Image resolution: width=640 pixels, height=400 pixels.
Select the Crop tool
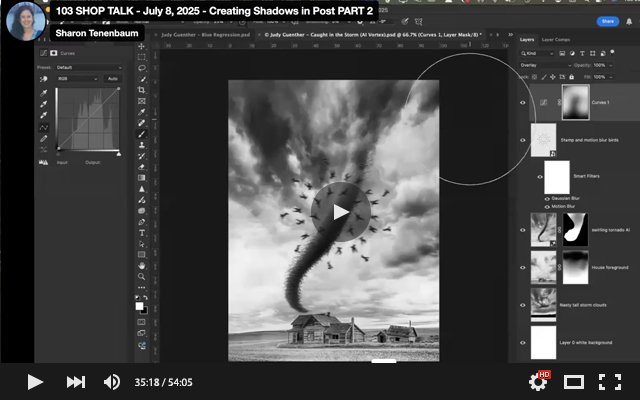point(142,90)
